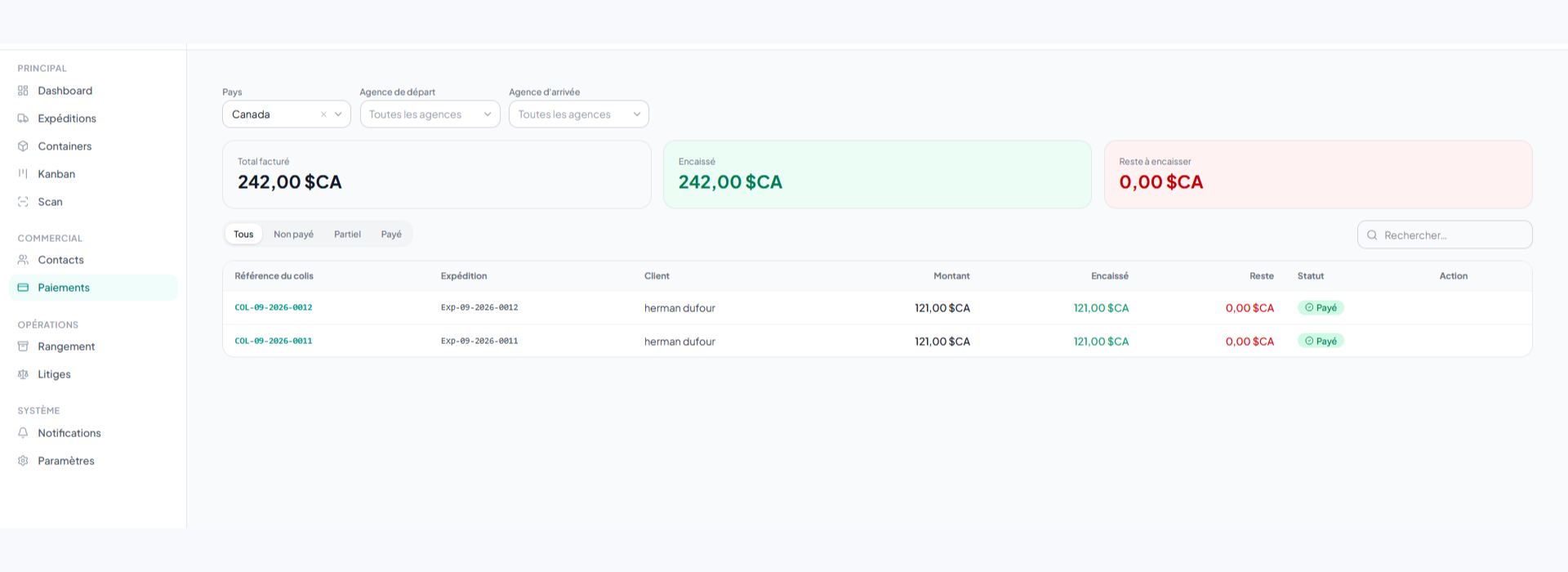Click the Montant column header

(951, 276)
